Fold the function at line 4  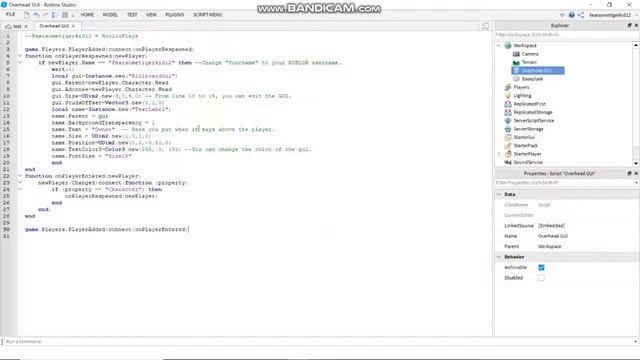point(20,56)
